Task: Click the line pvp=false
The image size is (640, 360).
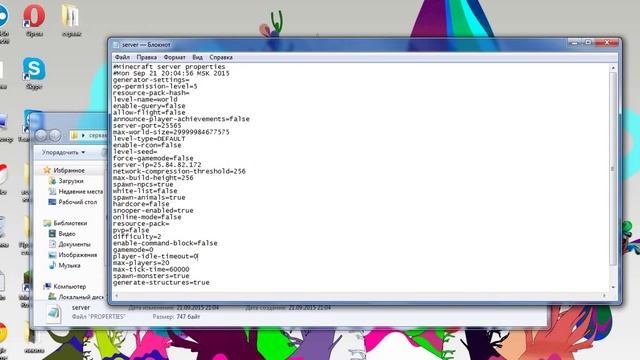Action: click(131, 230)
